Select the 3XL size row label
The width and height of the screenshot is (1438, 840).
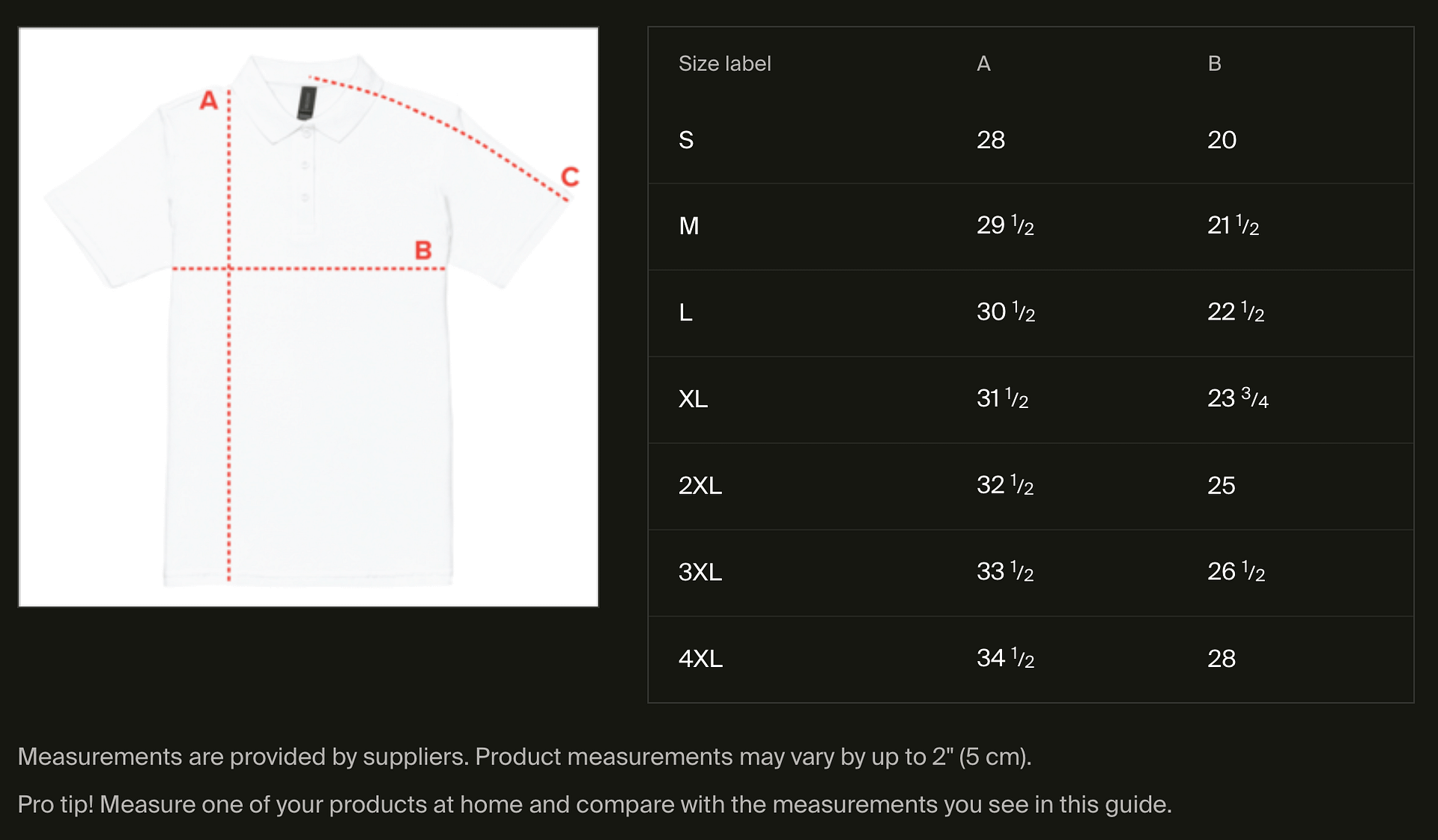[700, 573]
